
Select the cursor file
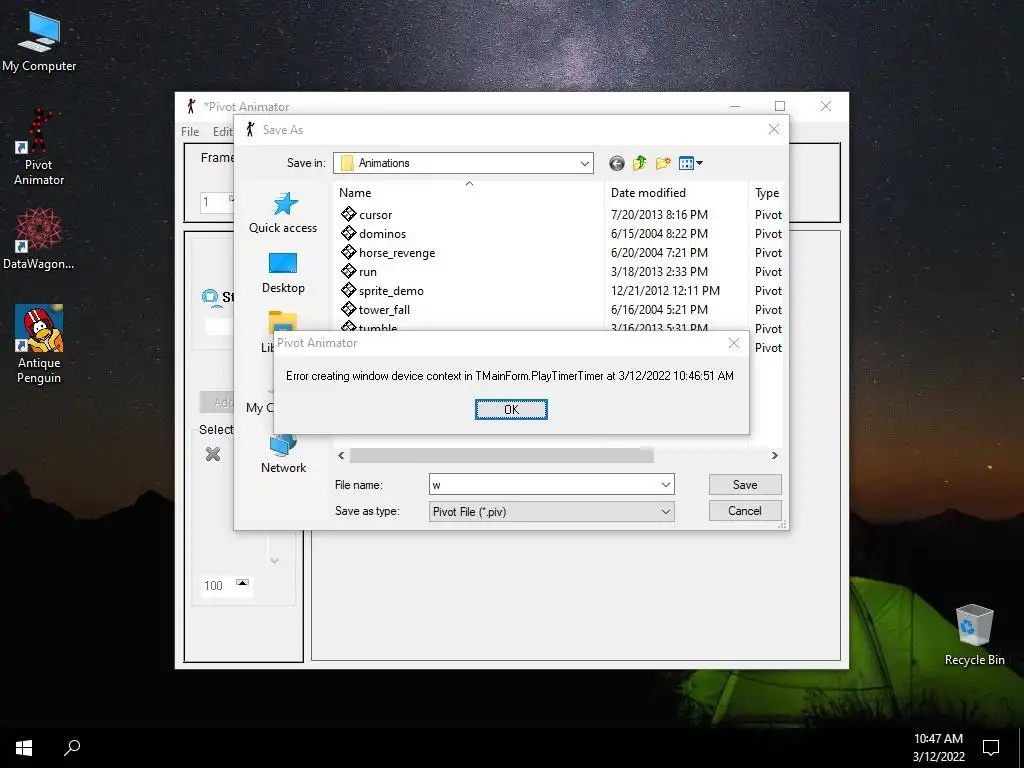tap(376, 215)
